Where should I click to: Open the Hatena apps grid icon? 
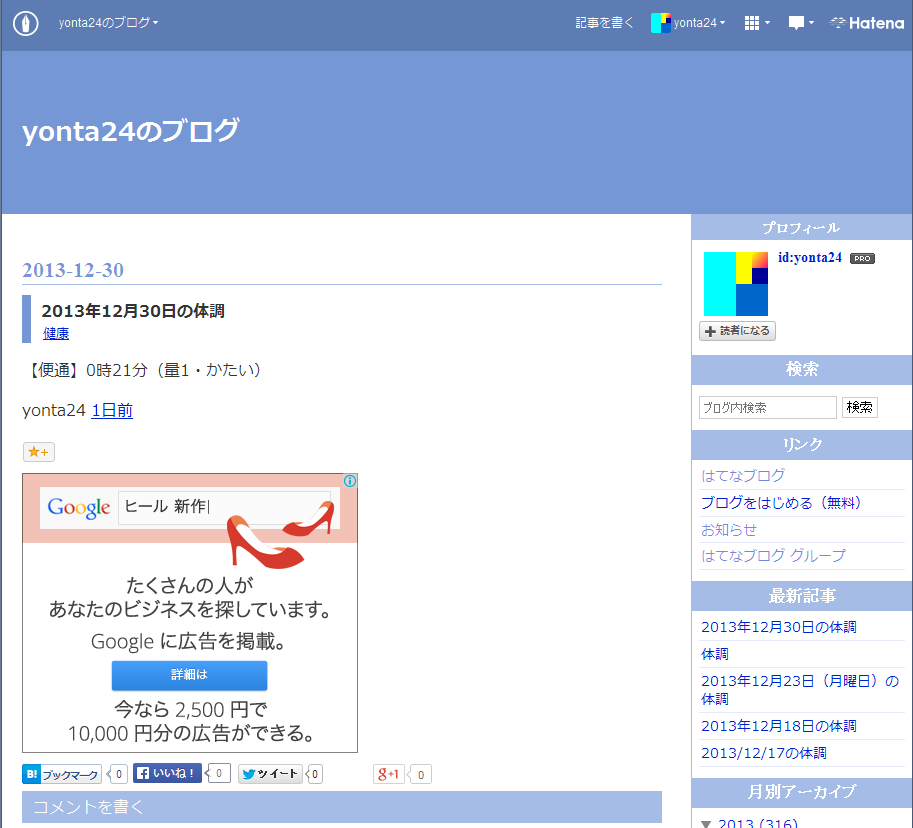[x=752, y=22]
